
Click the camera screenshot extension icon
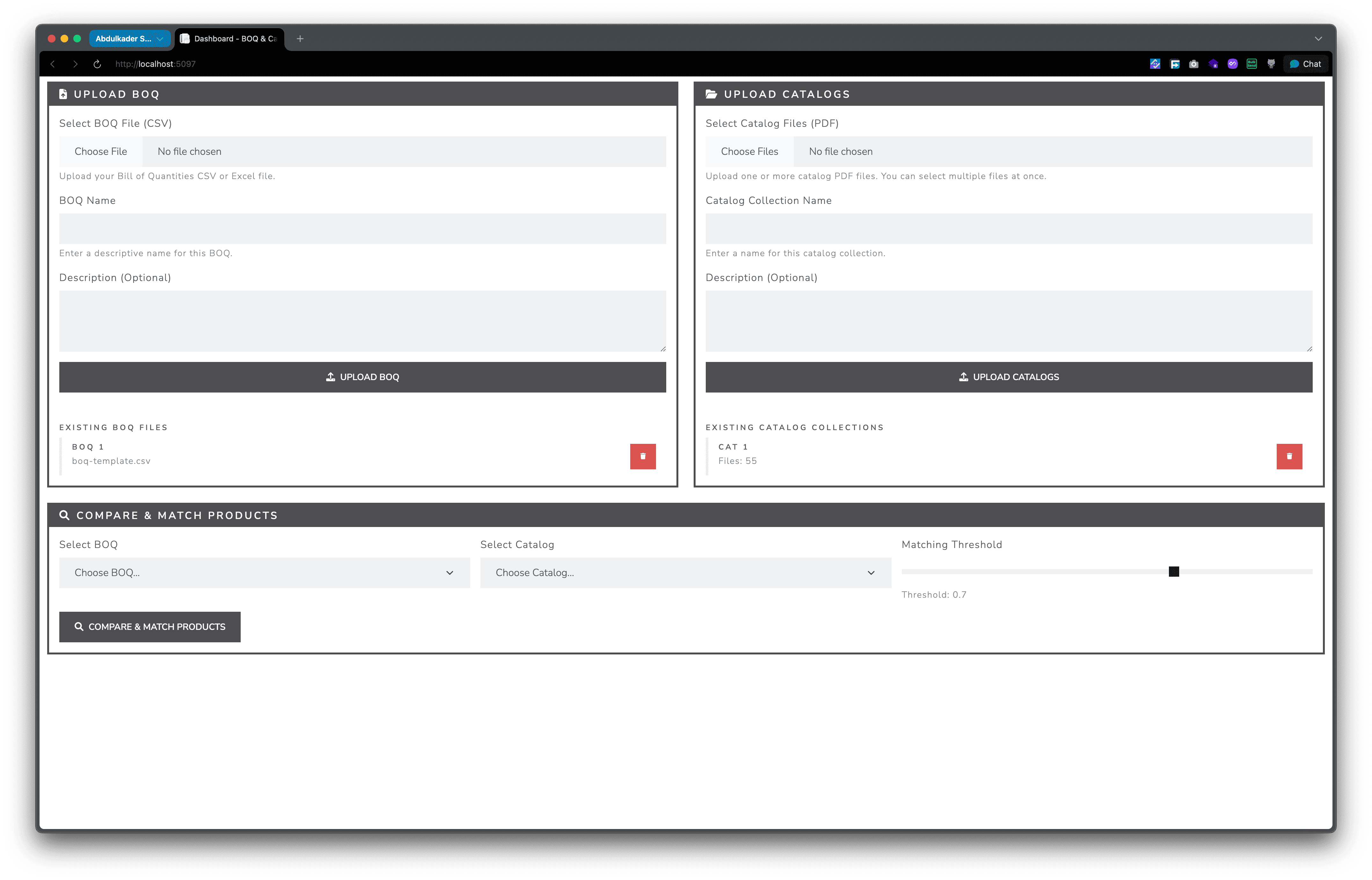click(1193, 64)
